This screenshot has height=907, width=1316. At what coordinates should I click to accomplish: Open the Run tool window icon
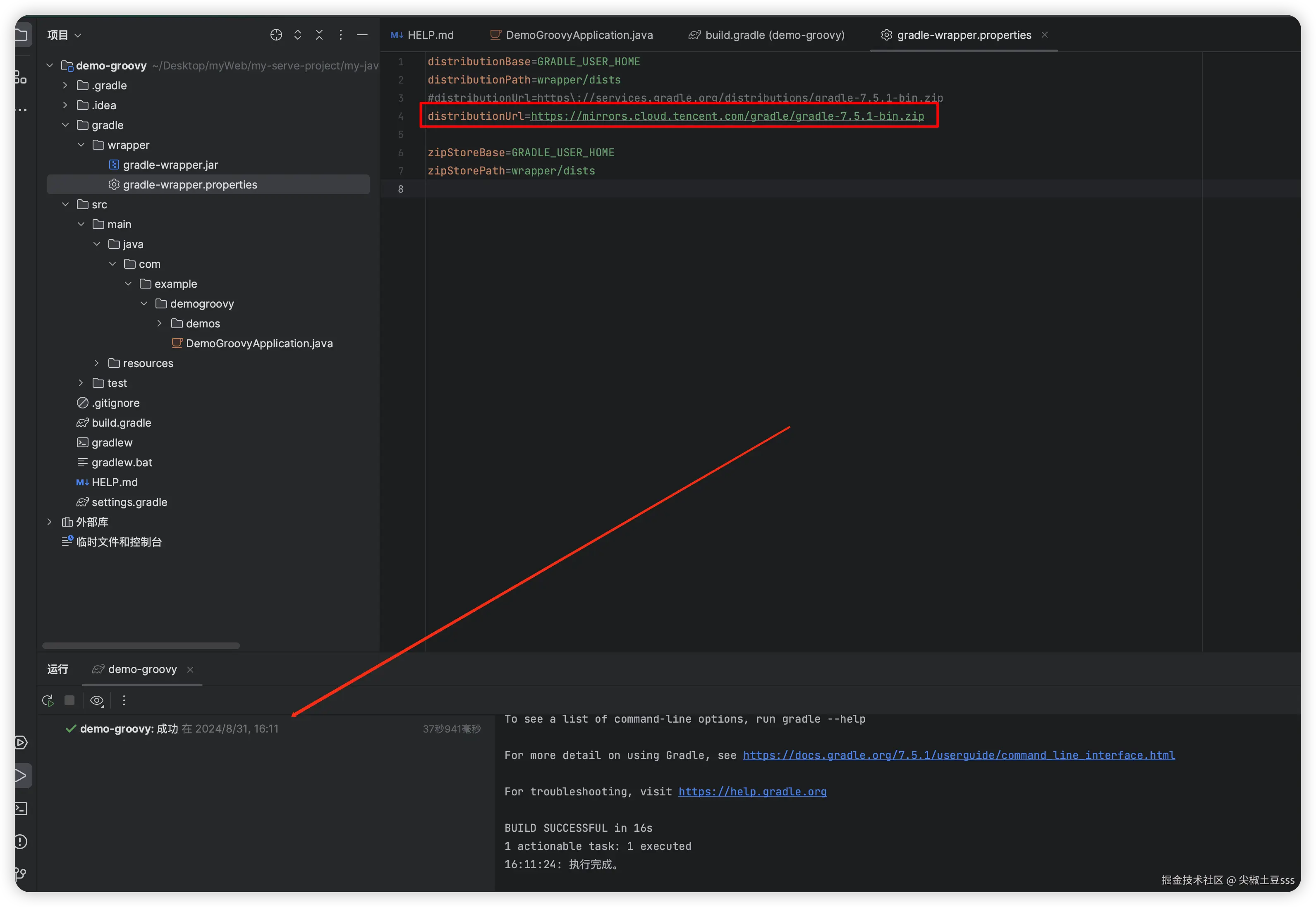tap(21, 775)
